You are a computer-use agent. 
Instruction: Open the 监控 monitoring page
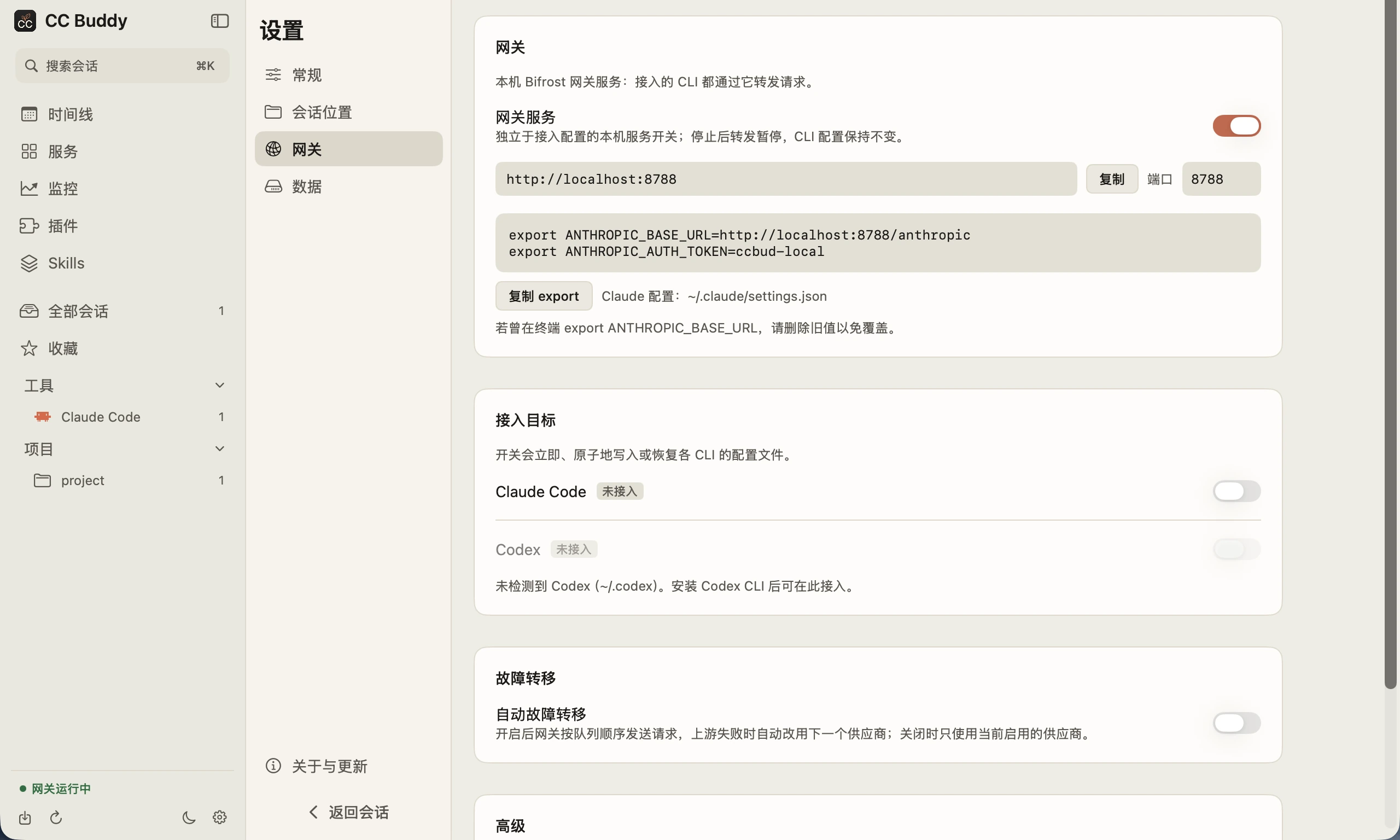[x=122, y=189]
